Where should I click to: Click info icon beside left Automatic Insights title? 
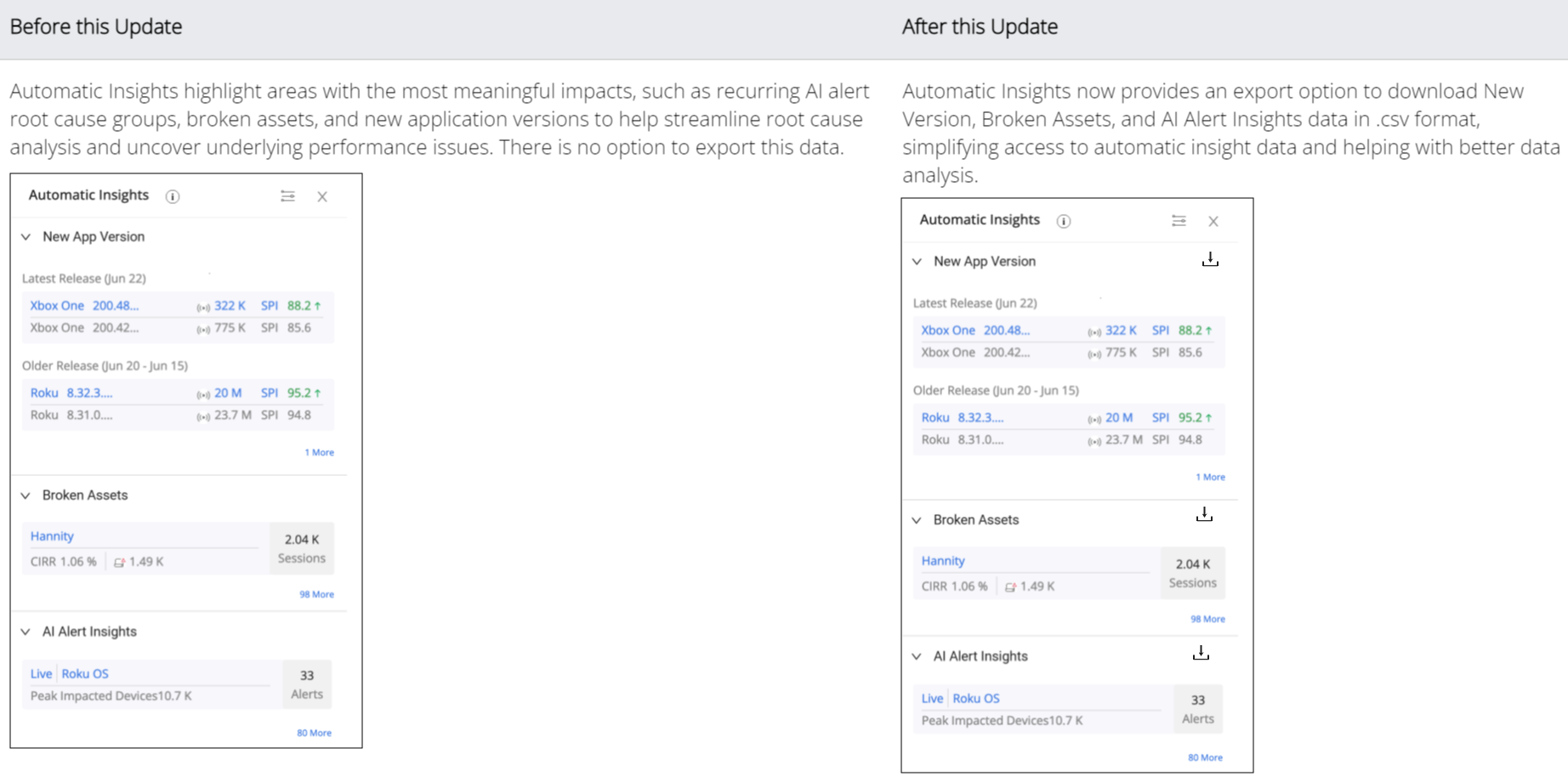pos(173,196)
